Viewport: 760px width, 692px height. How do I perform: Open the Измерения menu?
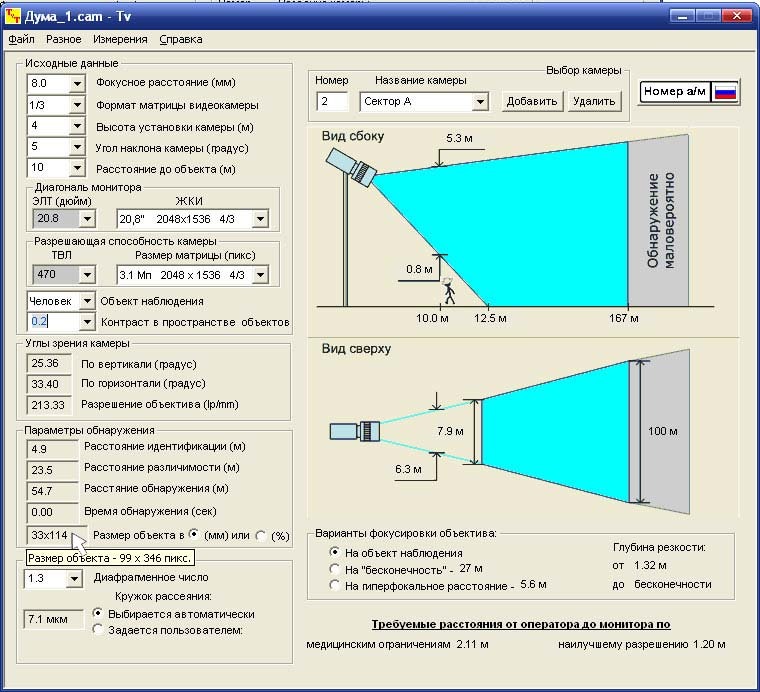click(x=120, y=39)
